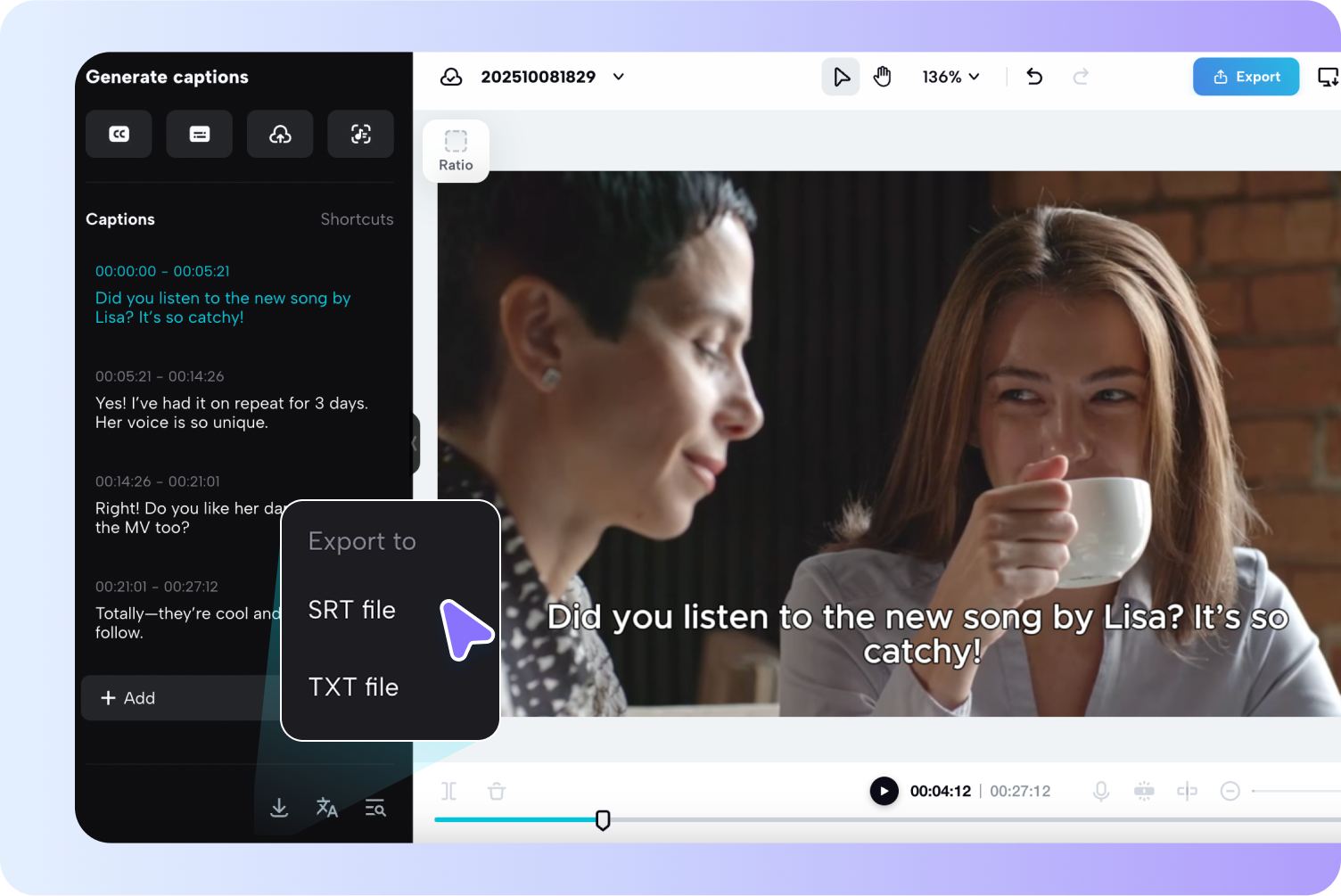Screen dimensions: 1341x896
Task: Select the caption 'Yes! I've had it on repeat'
Action: 232,413
